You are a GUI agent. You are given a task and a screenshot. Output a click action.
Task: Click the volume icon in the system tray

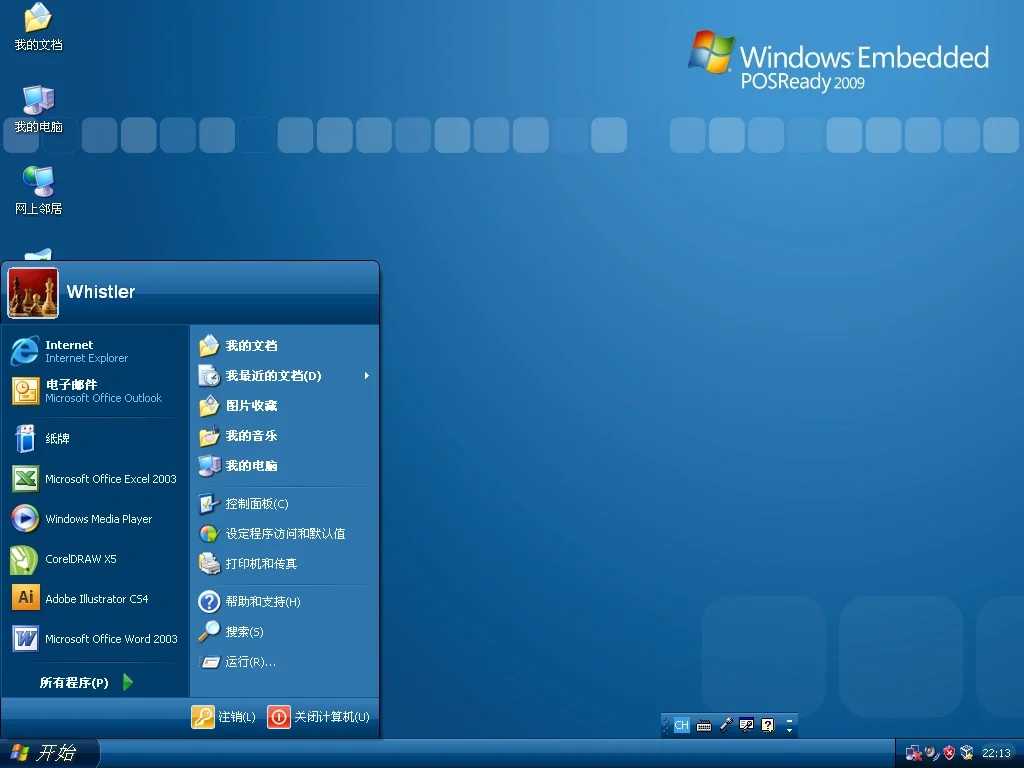930,753
